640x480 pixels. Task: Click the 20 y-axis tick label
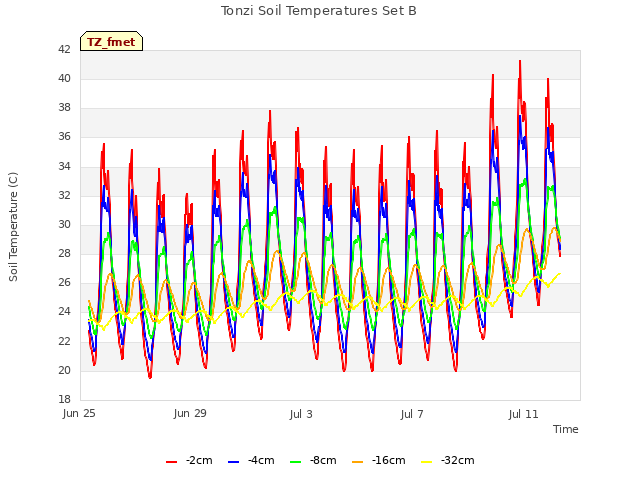[x=64, y=370]
